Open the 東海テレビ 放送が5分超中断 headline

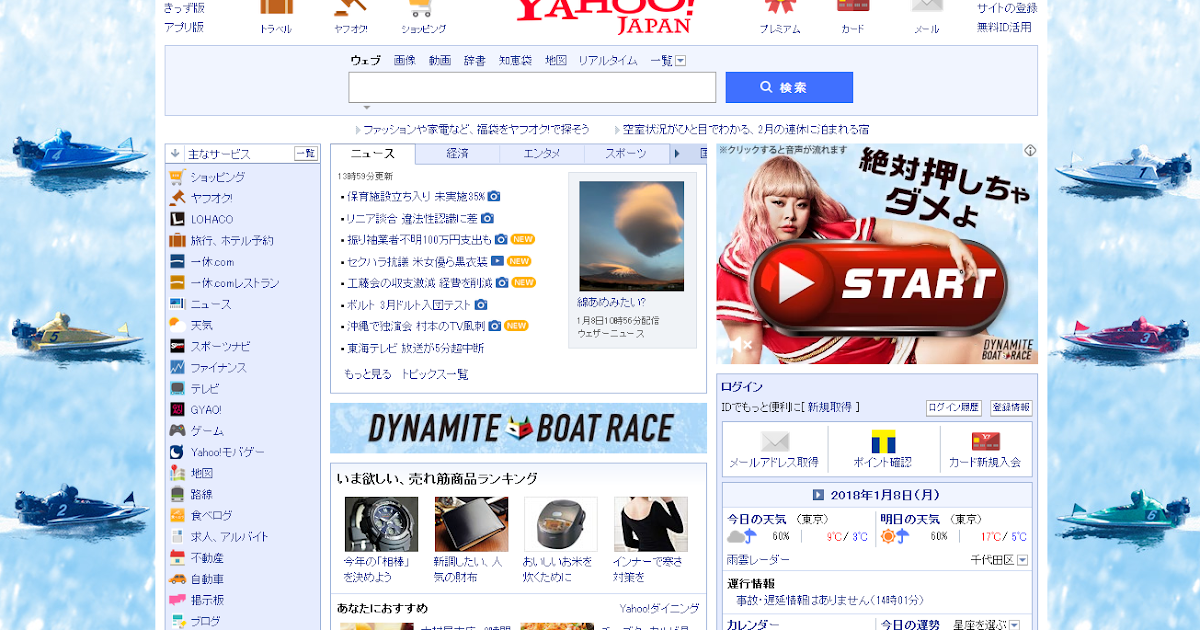tap(415, 348)
